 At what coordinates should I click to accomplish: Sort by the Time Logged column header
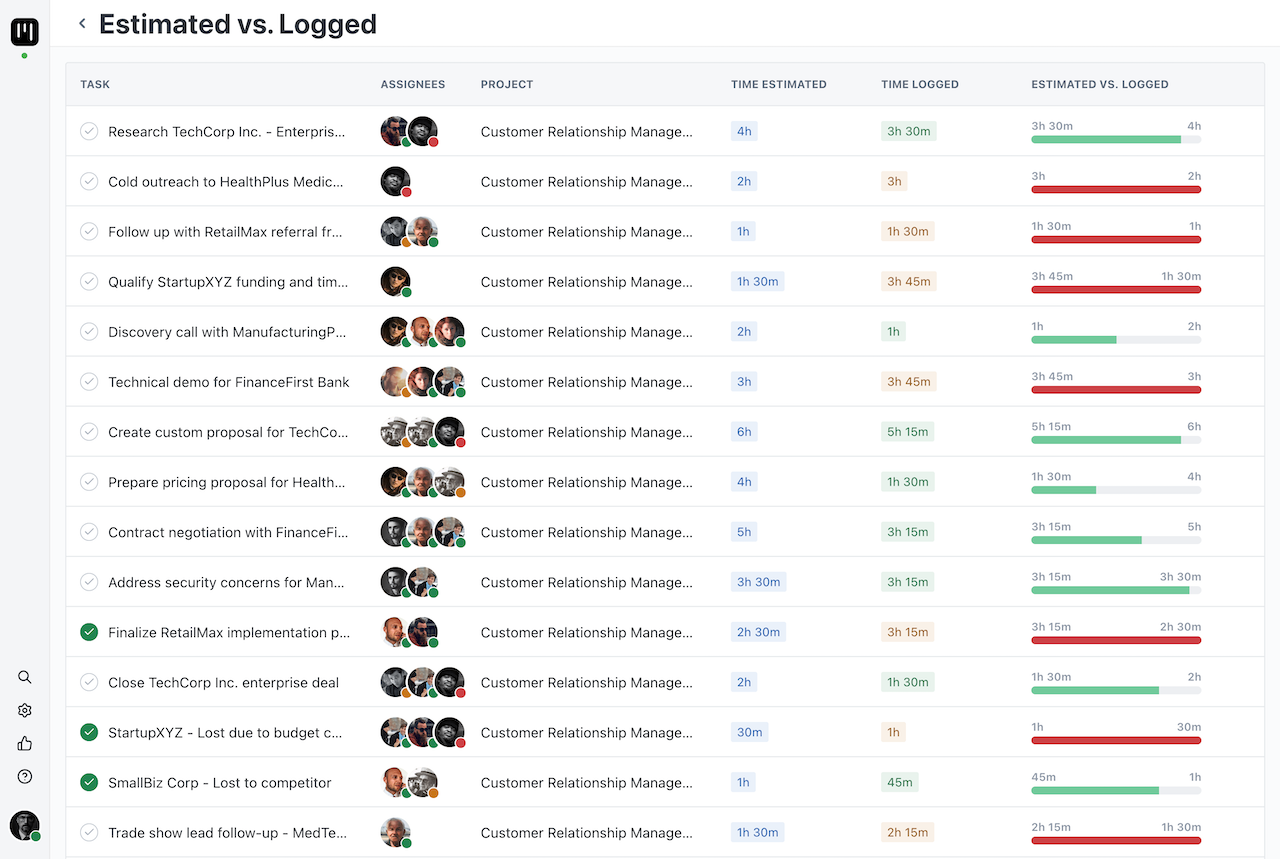919,84
